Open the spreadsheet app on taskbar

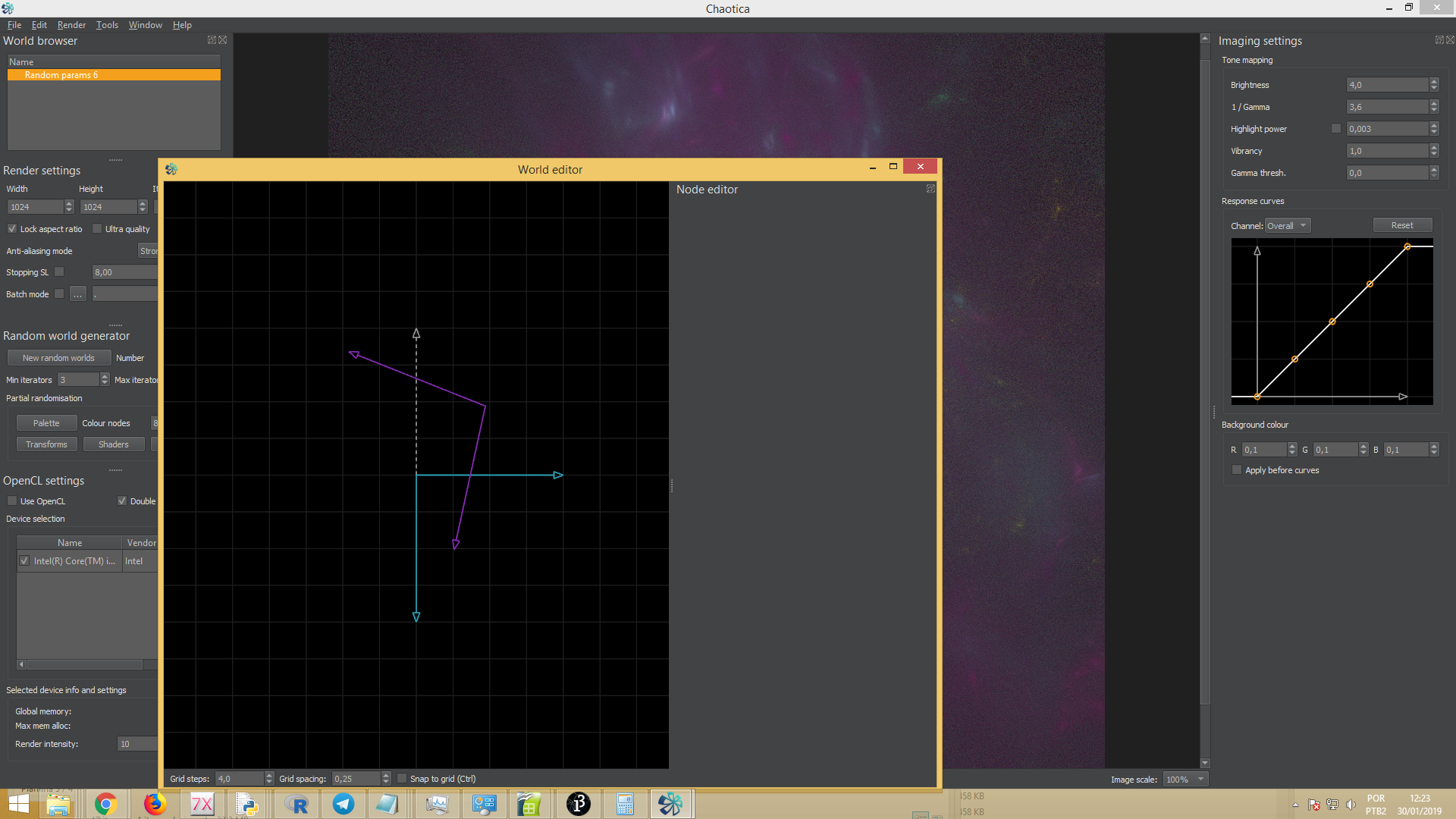pyautogui.click(x=529, y=804)
